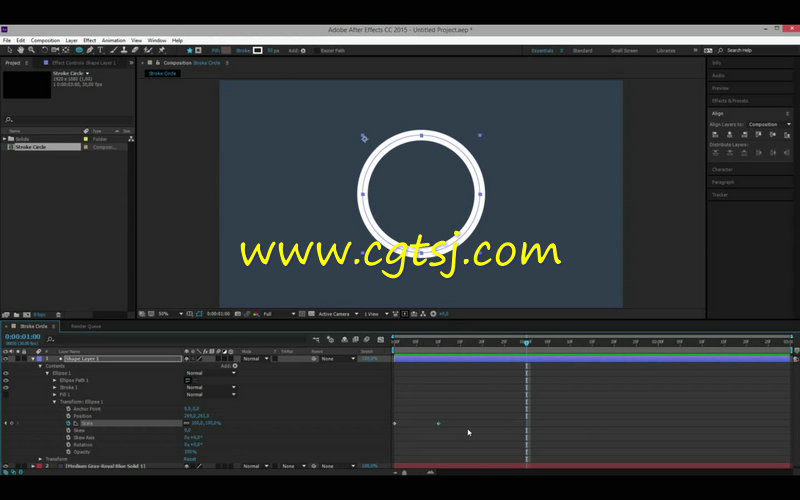Select the Unified Camera tool
The width and height of the screenshot is (800, 500).
click(x=55, y=50)
